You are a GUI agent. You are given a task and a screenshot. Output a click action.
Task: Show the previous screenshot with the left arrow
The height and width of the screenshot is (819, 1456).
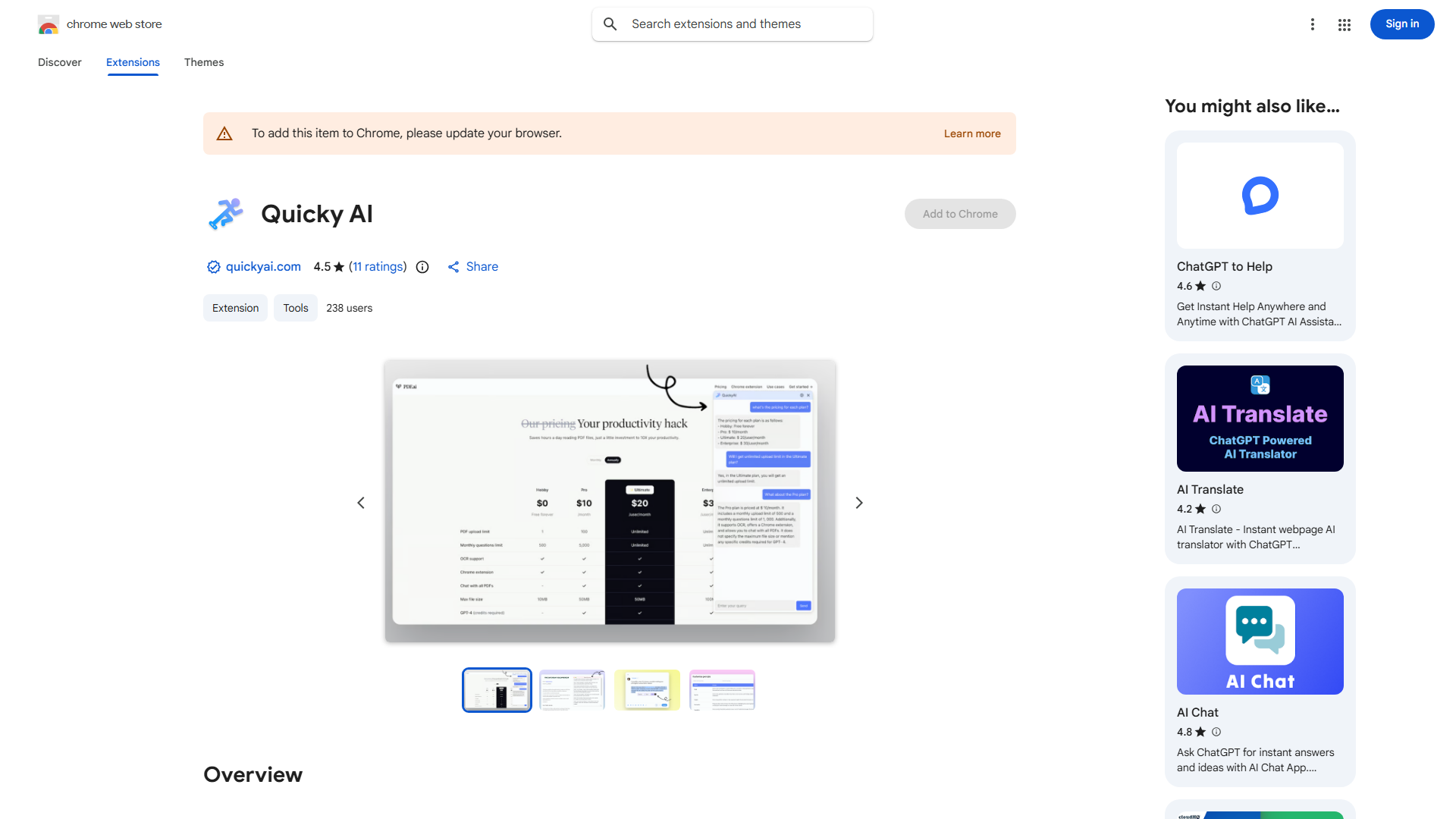(x=361, y=502)
